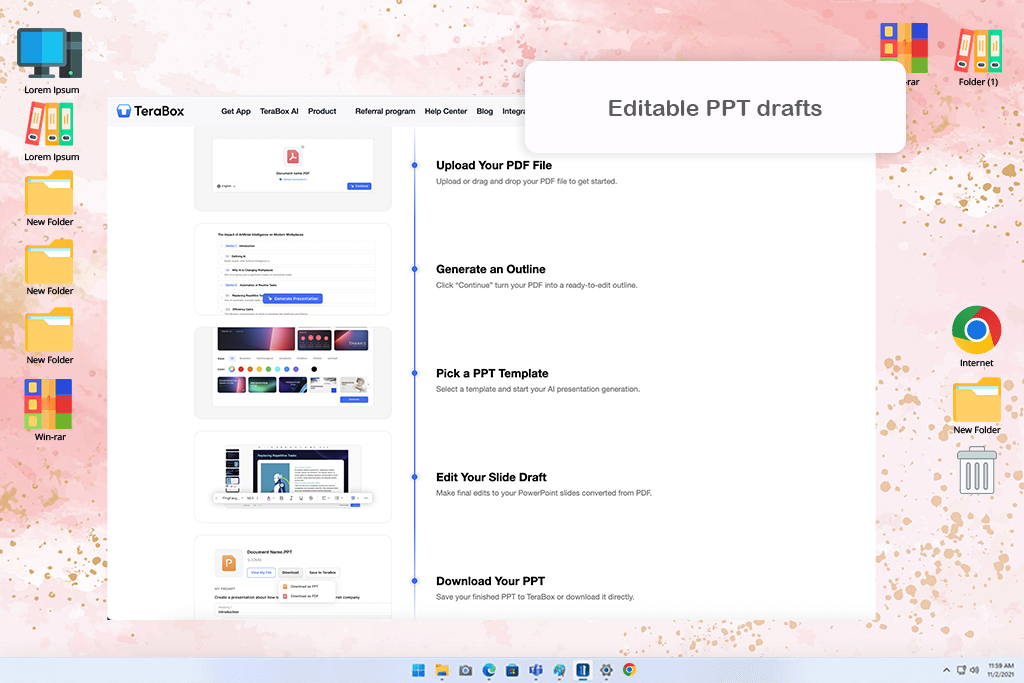Click the blue Continue button
1024x683 pixels.
pos(359,186)
